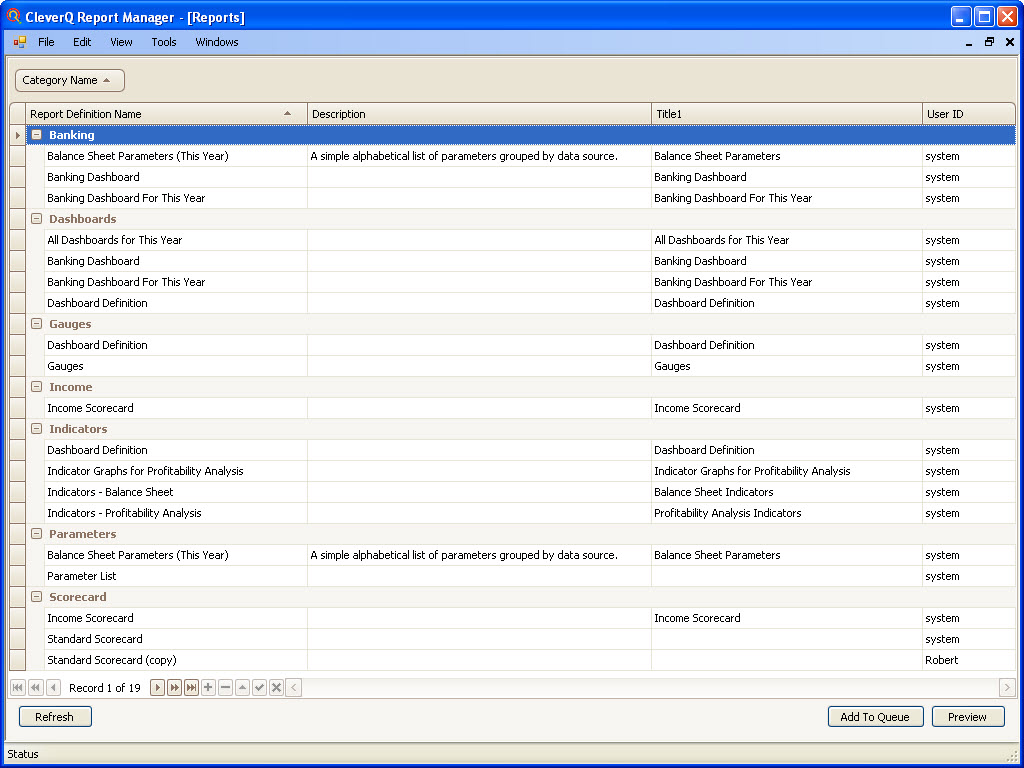Viewport: 1024px width, 768px height.
Task: Jump to the first record
Action: pos(17,687)
